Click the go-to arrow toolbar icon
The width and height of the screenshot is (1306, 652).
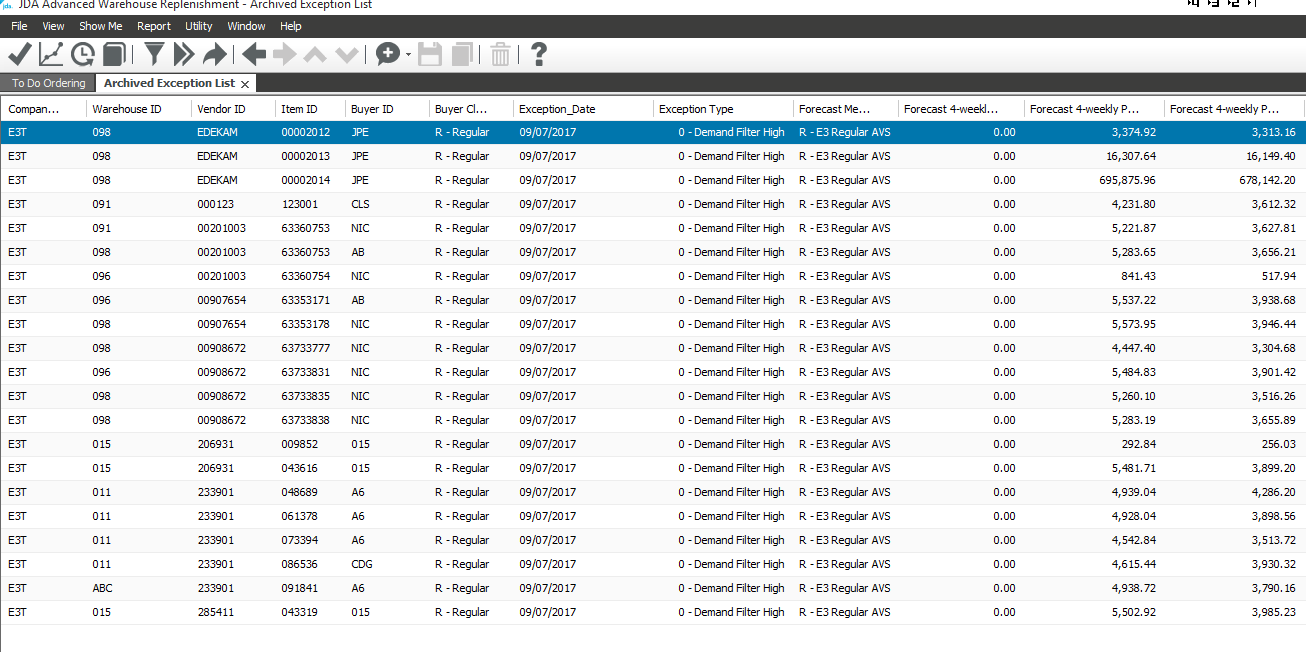click(214, 55)
